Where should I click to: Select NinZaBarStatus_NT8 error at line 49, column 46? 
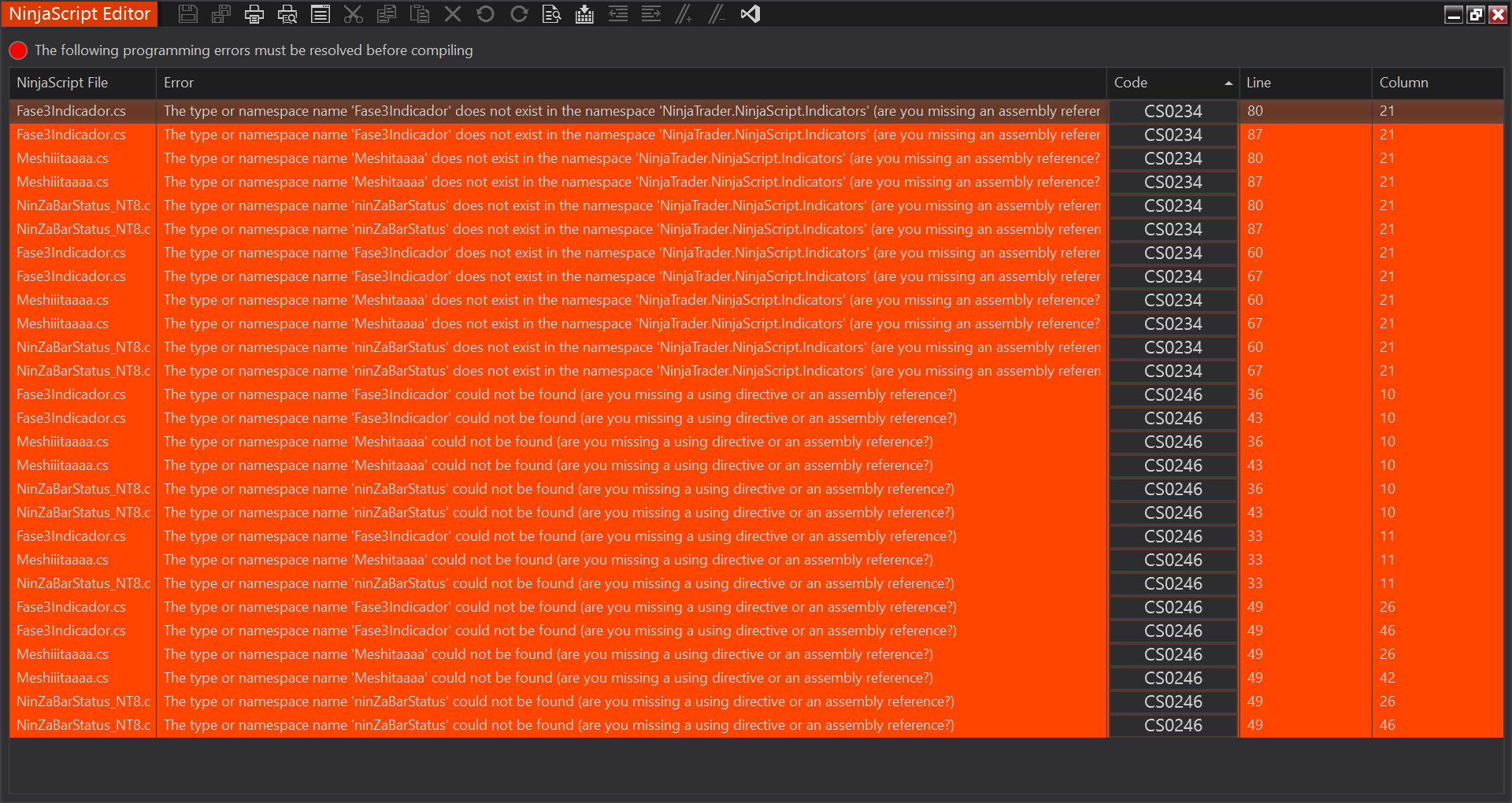[756, 725]
